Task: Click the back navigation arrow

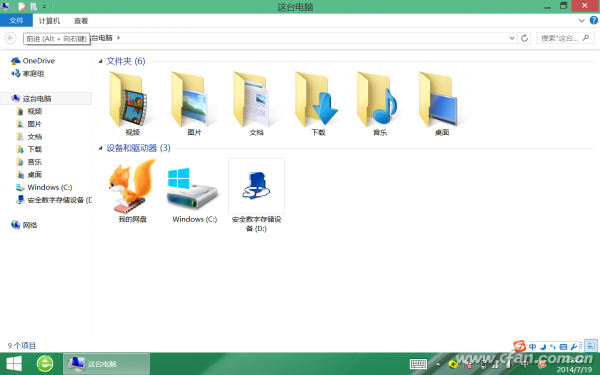Action: [10, 38]
